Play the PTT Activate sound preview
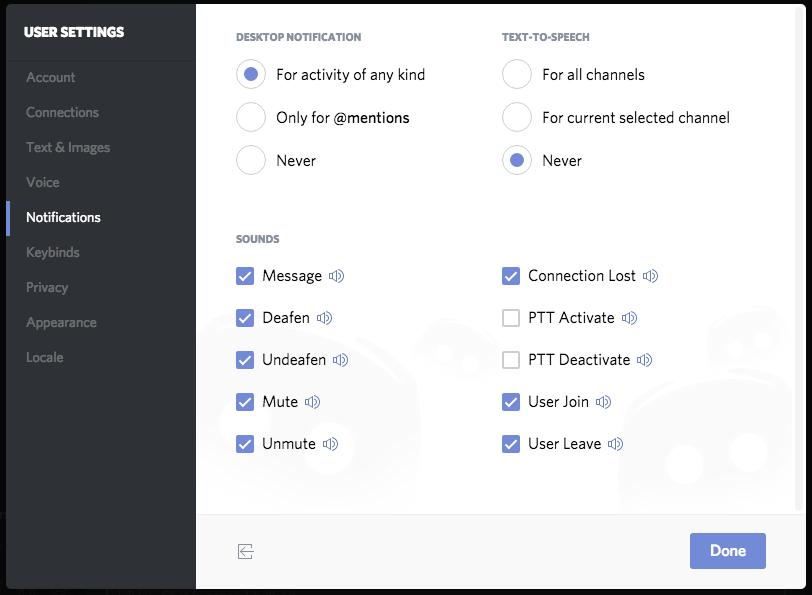812x595 pixels. [x=630, y=318]
